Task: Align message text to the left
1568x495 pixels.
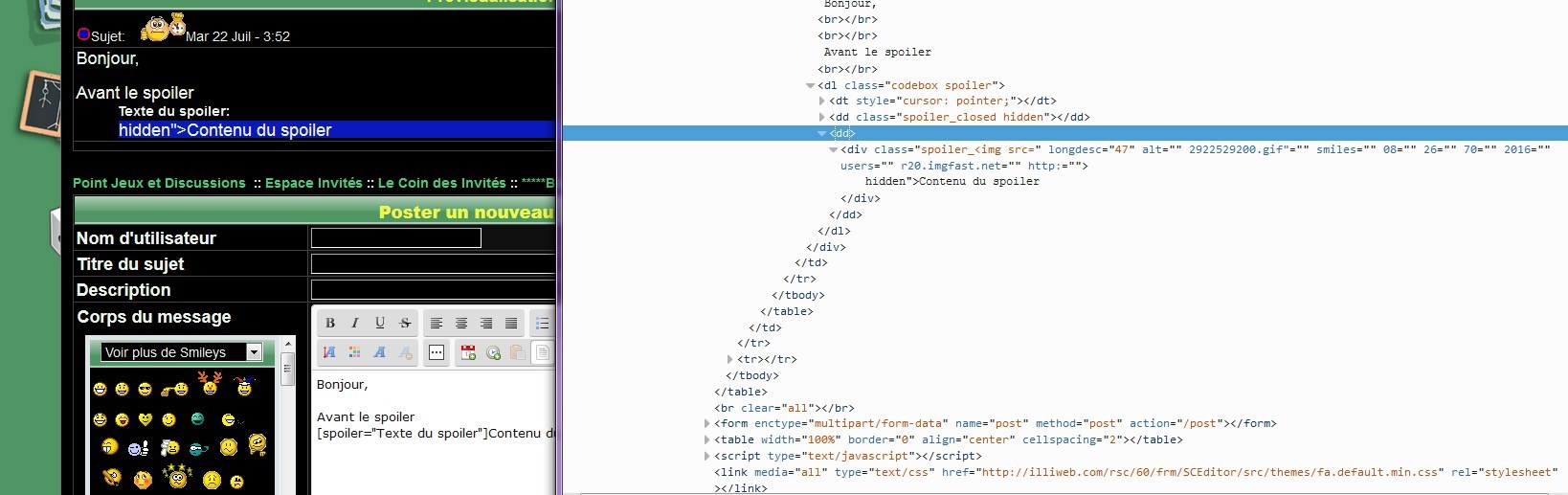Action: (x=437, y=323)
